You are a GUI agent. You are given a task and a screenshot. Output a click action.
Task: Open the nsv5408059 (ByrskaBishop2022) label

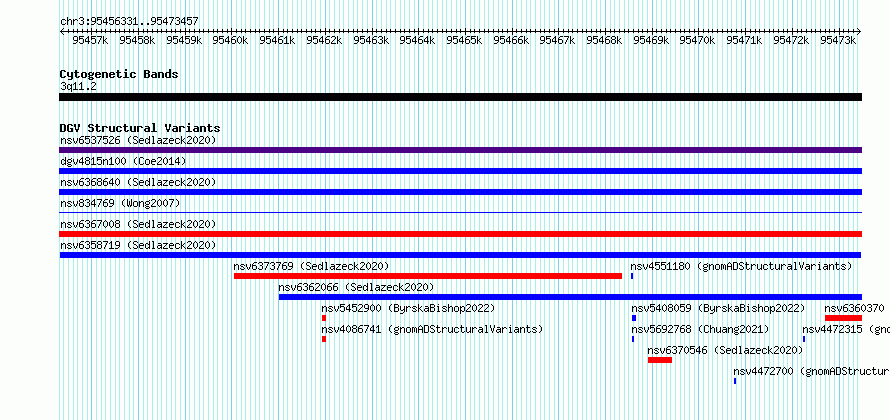coord(719,308)
